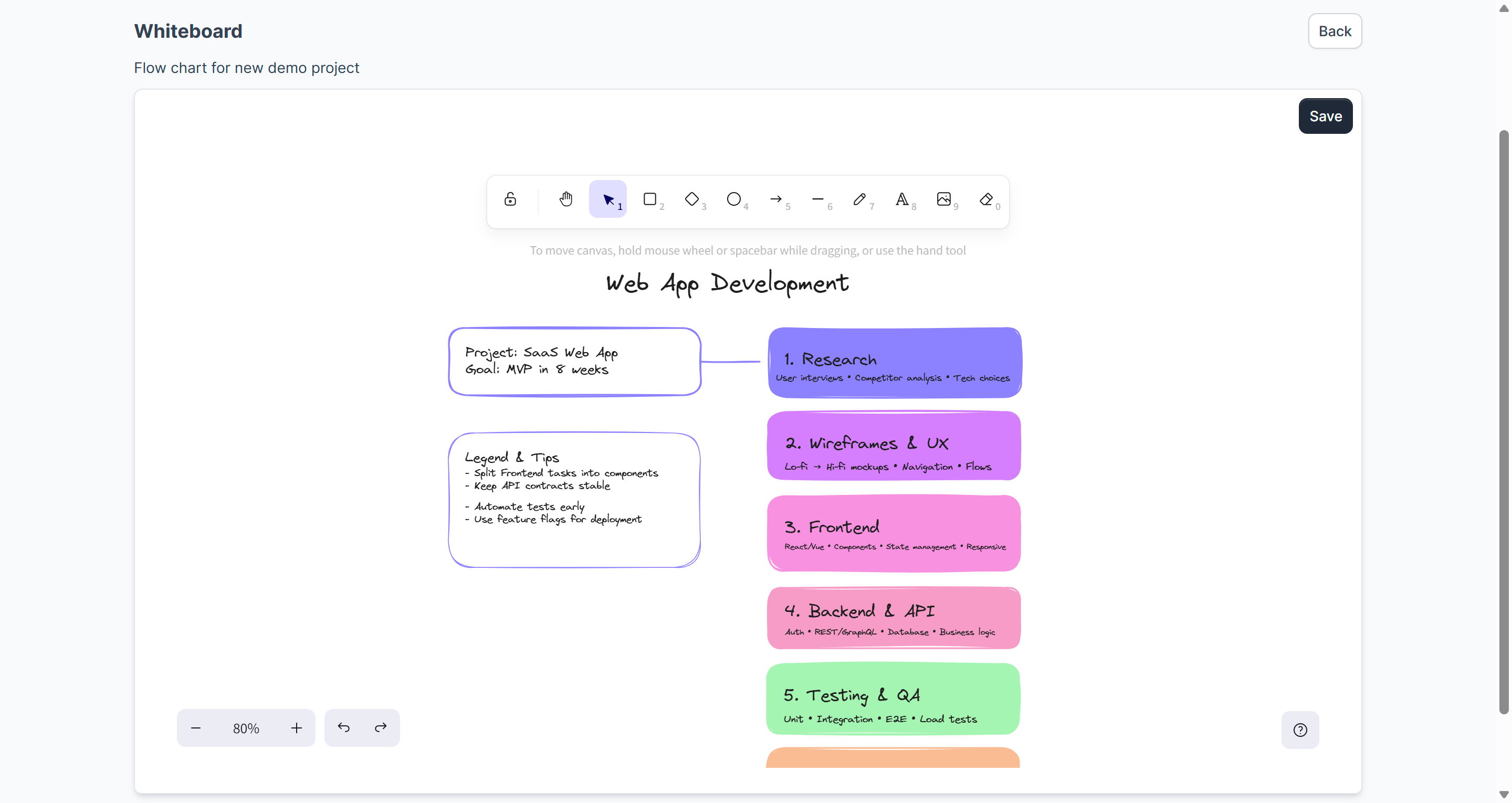Reset zoom by clicking 80%

[x=246, y=728]
